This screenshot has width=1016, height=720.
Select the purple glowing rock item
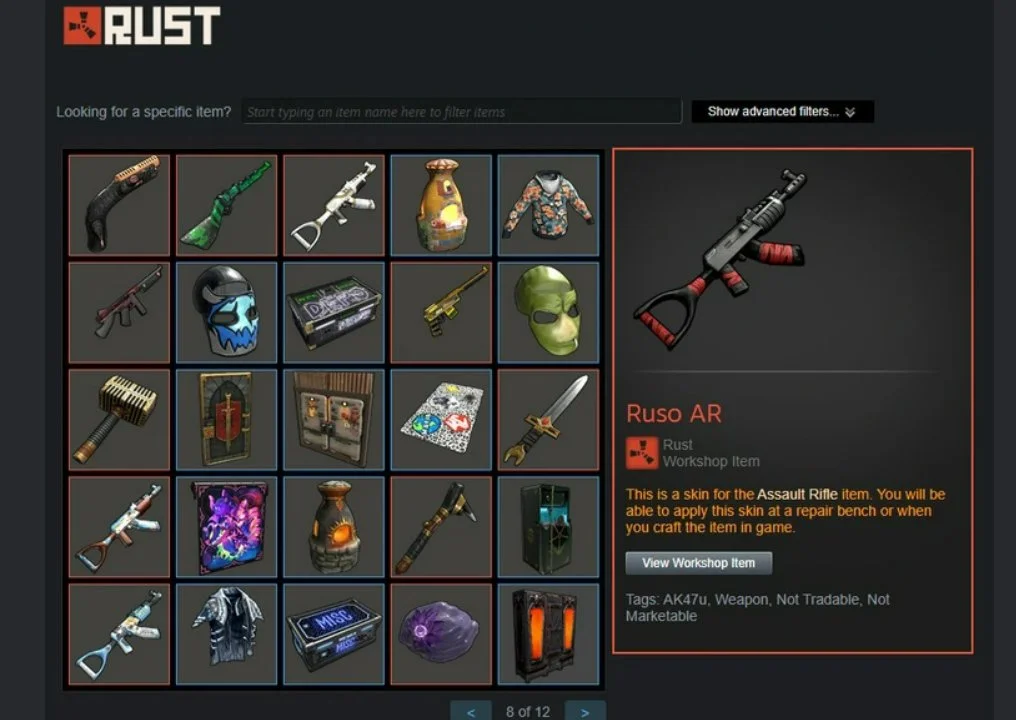(441, 634)
